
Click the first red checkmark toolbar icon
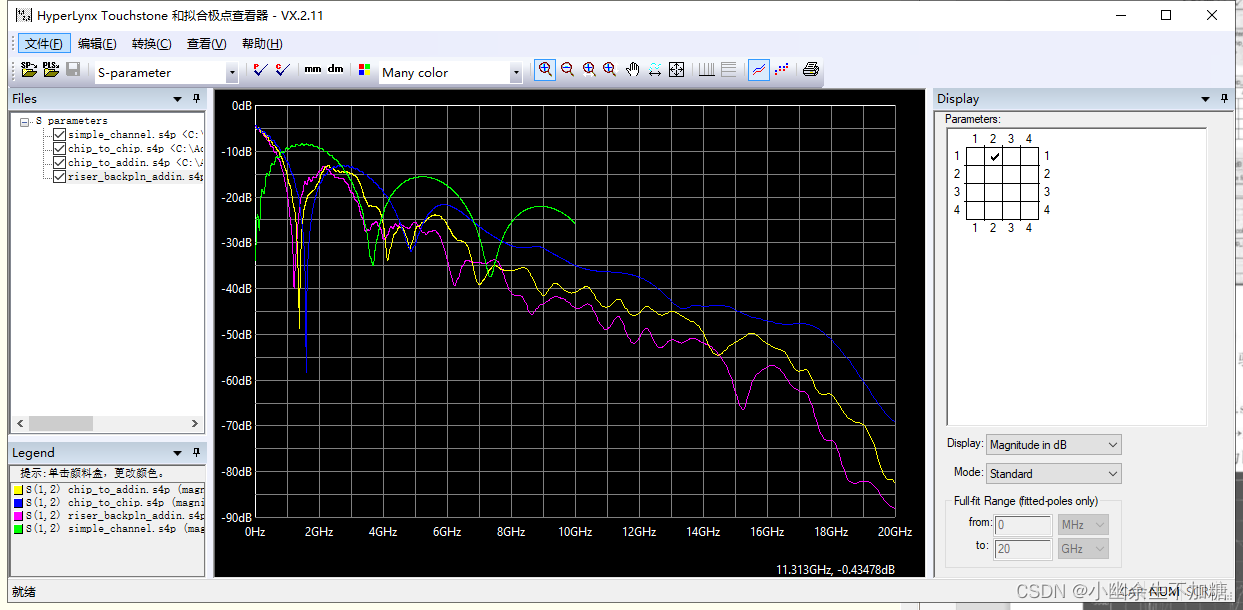pyautogui.click(x=260, y=70)
